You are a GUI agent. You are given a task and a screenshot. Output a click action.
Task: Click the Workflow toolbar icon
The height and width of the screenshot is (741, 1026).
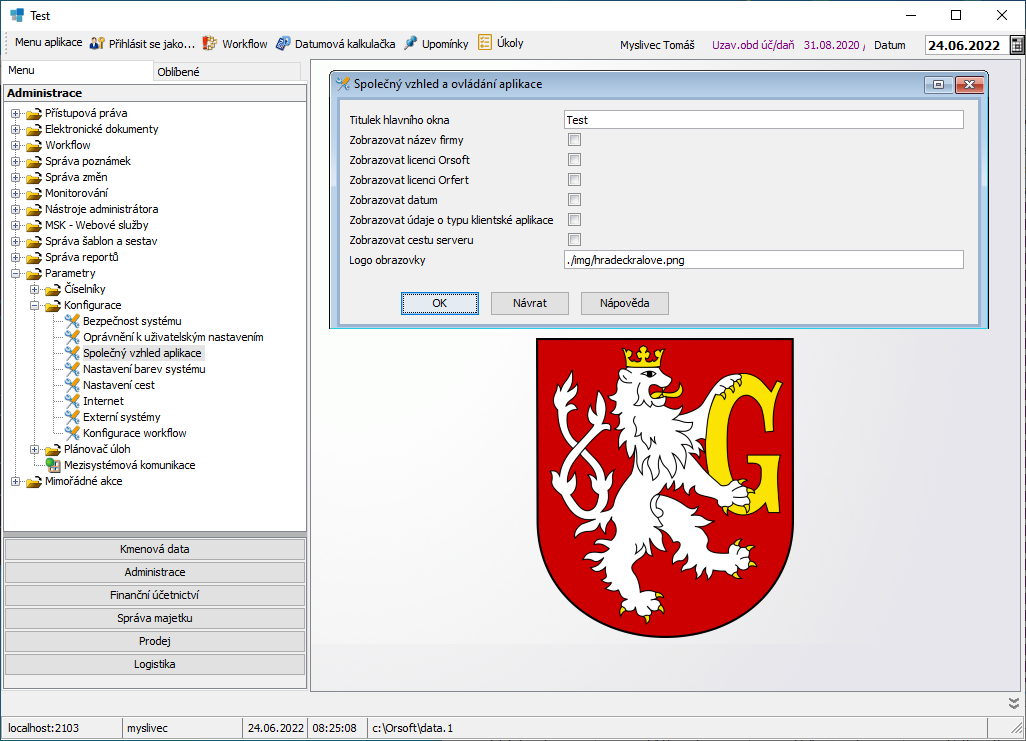(x=210, y=43)
